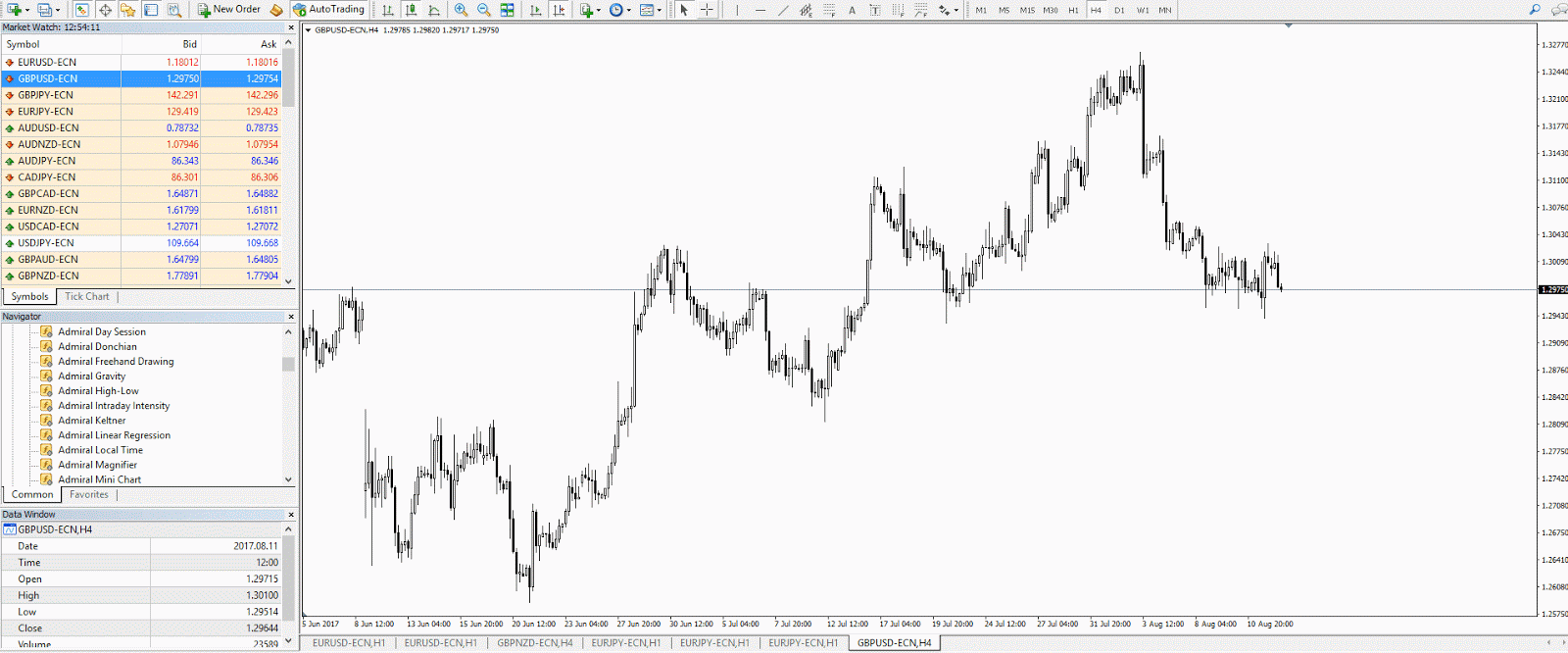Image resolution: width=1568 pixels, height=653 pixels.
Task: Open the Strategy Tester icon
Action: (174, 10)
